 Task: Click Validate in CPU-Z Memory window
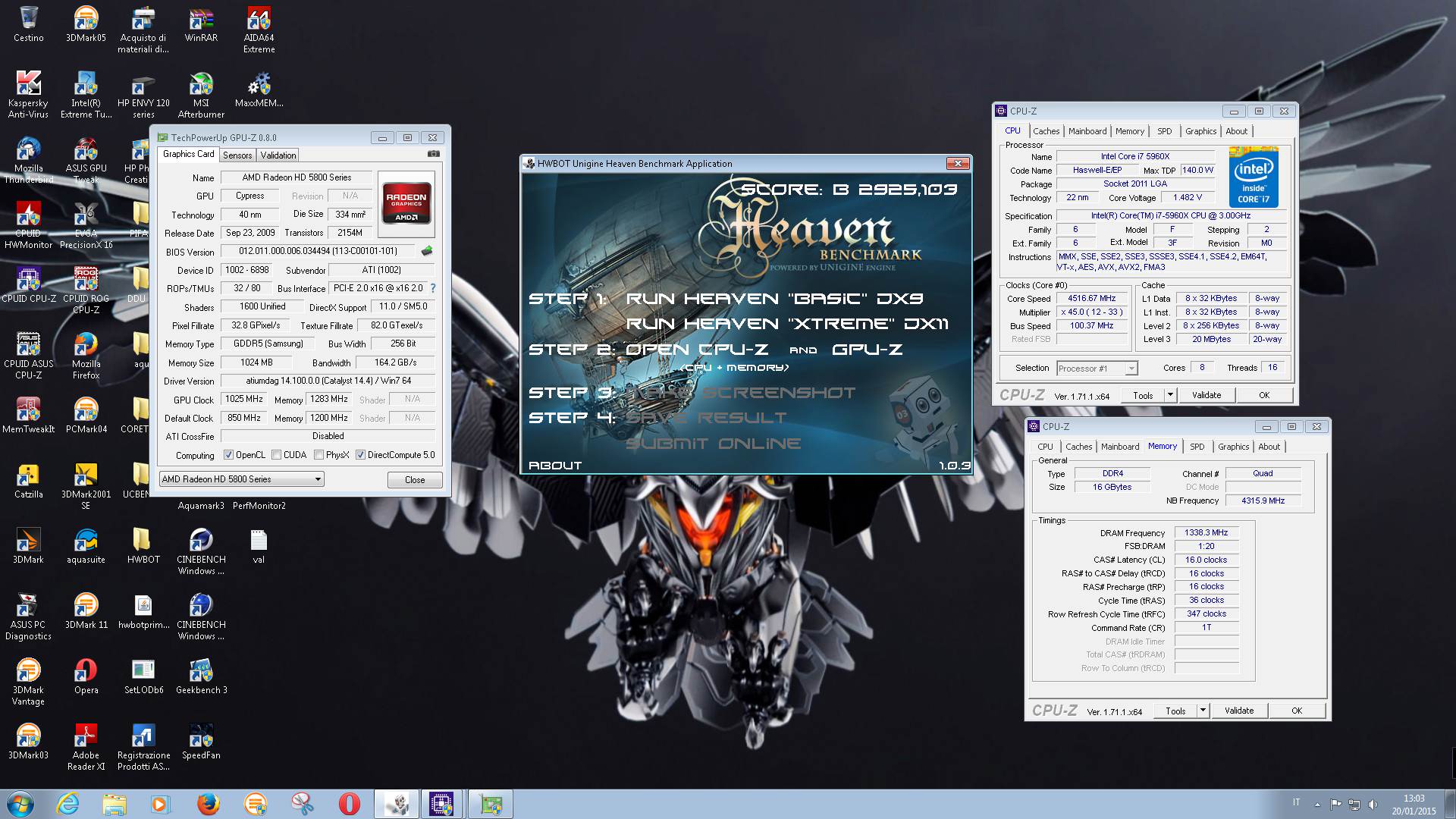pyautogui.click(x=1238, y=711)
